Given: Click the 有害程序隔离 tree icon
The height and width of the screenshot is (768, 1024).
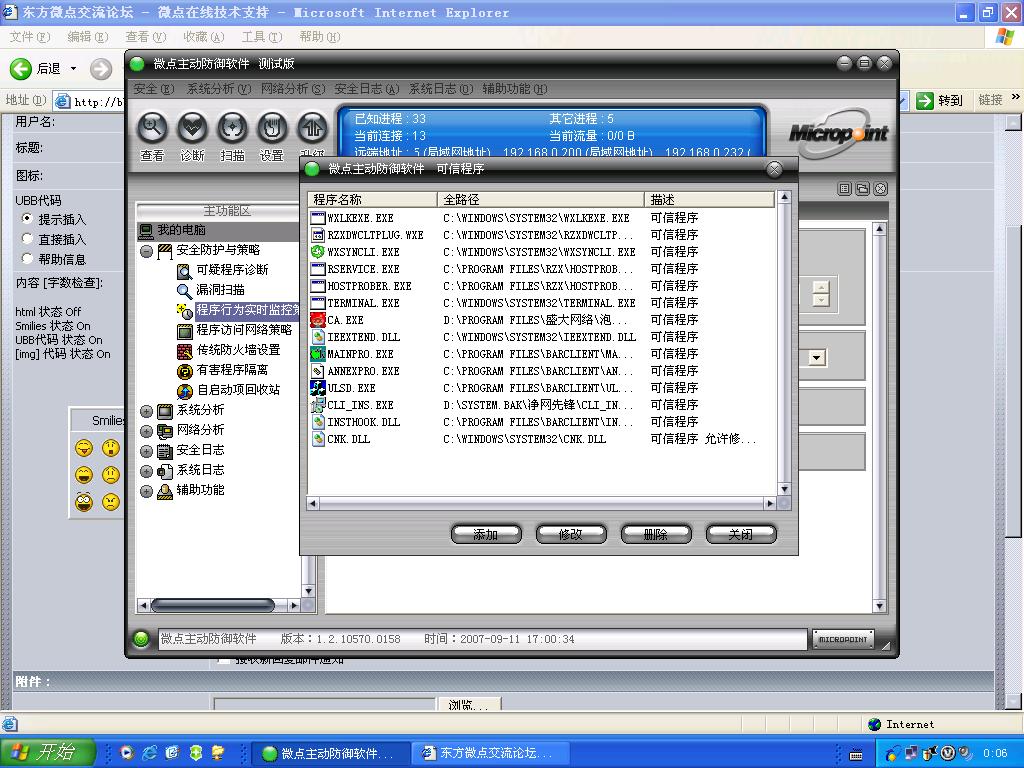Looking at the screenshot, I should [x=185, y=372].
